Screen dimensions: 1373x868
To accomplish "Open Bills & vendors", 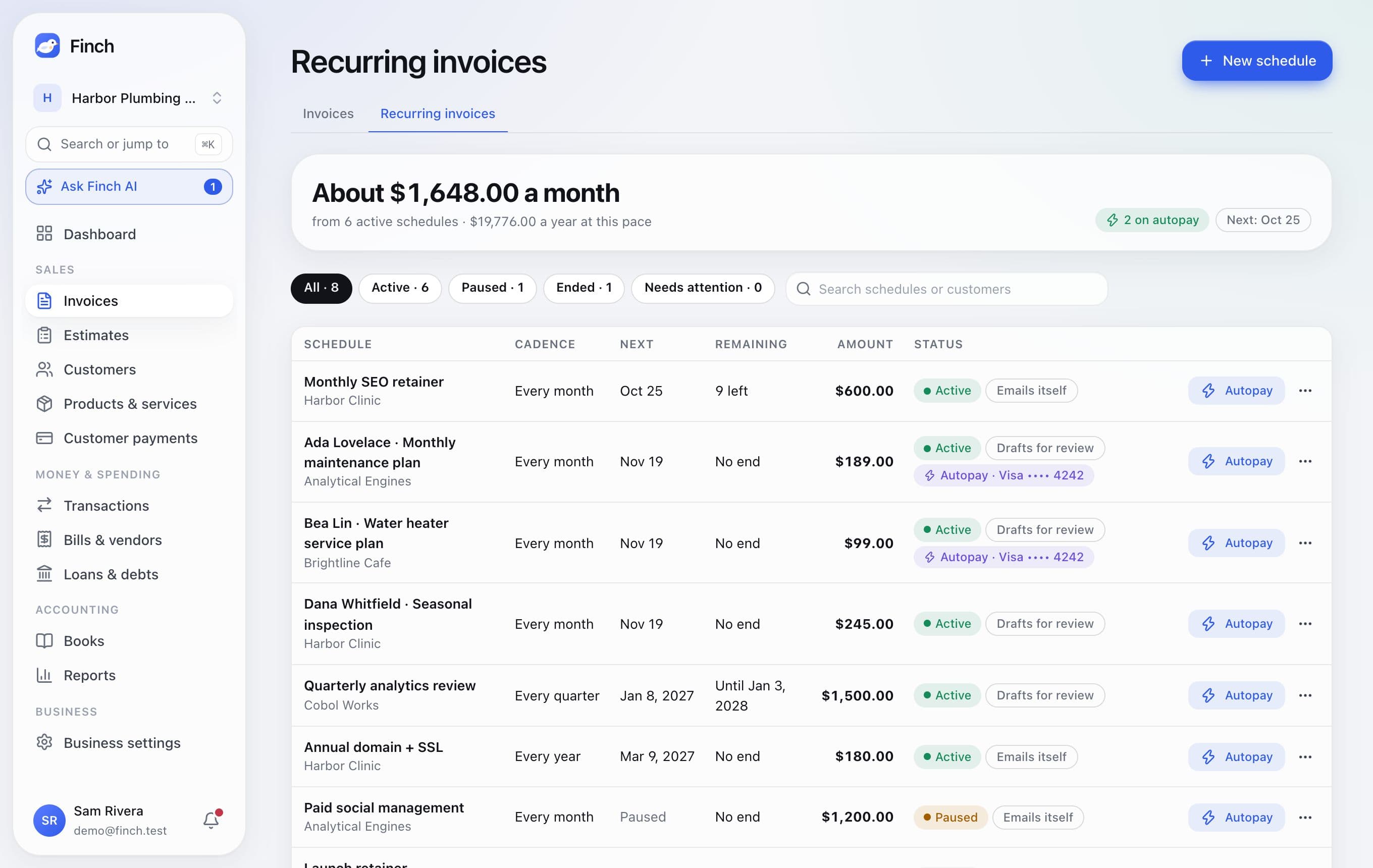I will pos(129,539).
